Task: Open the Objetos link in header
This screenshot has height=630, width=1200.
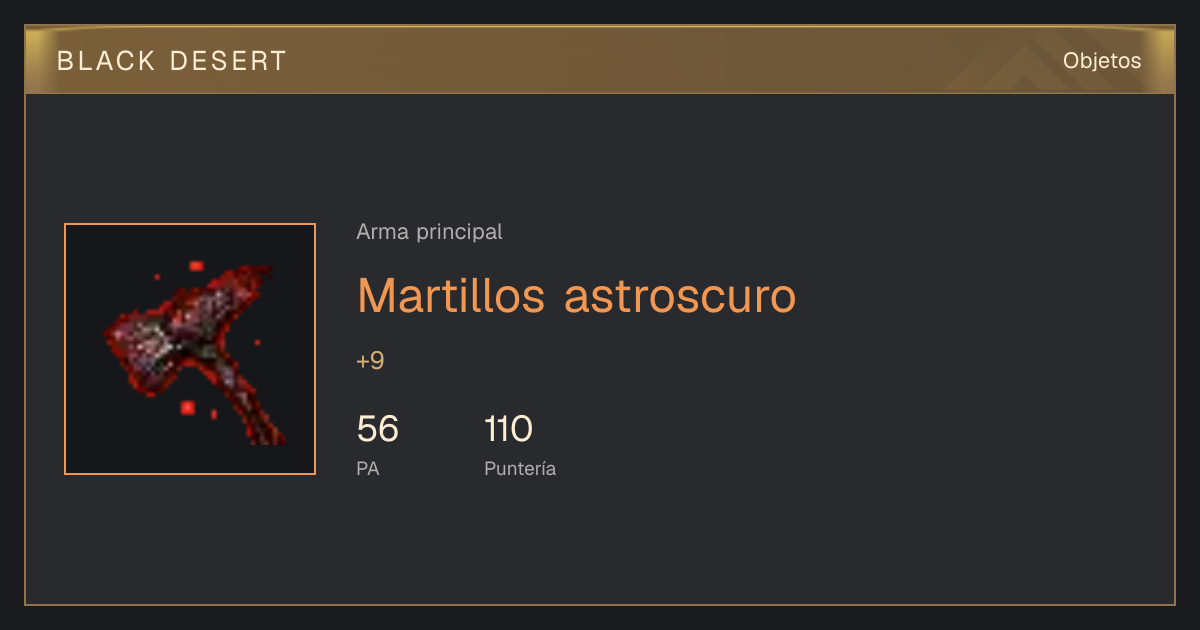Action: click(x=1102, y=61)
